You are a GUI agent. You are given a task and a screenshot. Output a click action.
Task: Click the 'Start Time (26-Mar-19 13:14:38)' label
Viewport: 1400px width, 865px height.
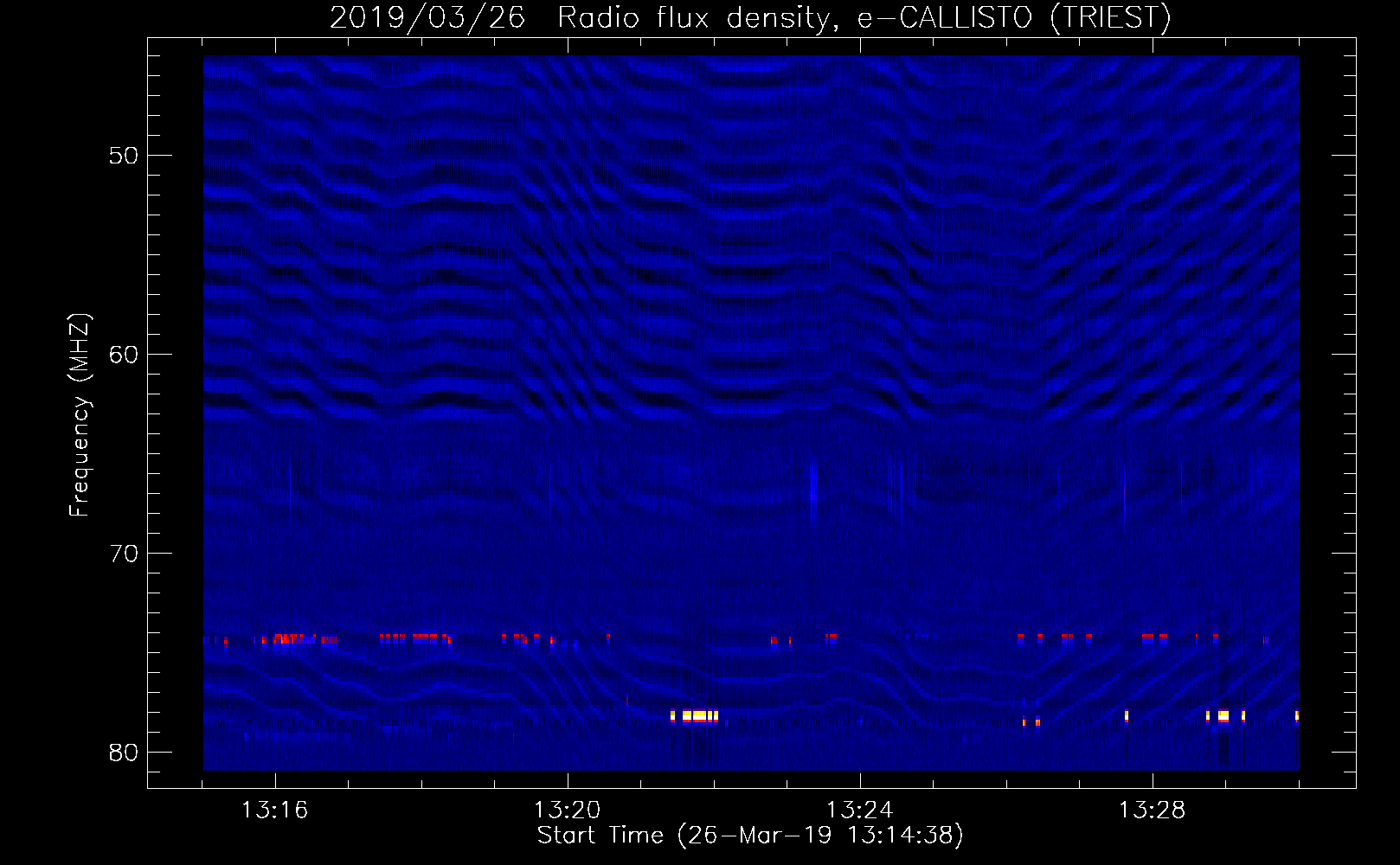(x=750, y=836)
